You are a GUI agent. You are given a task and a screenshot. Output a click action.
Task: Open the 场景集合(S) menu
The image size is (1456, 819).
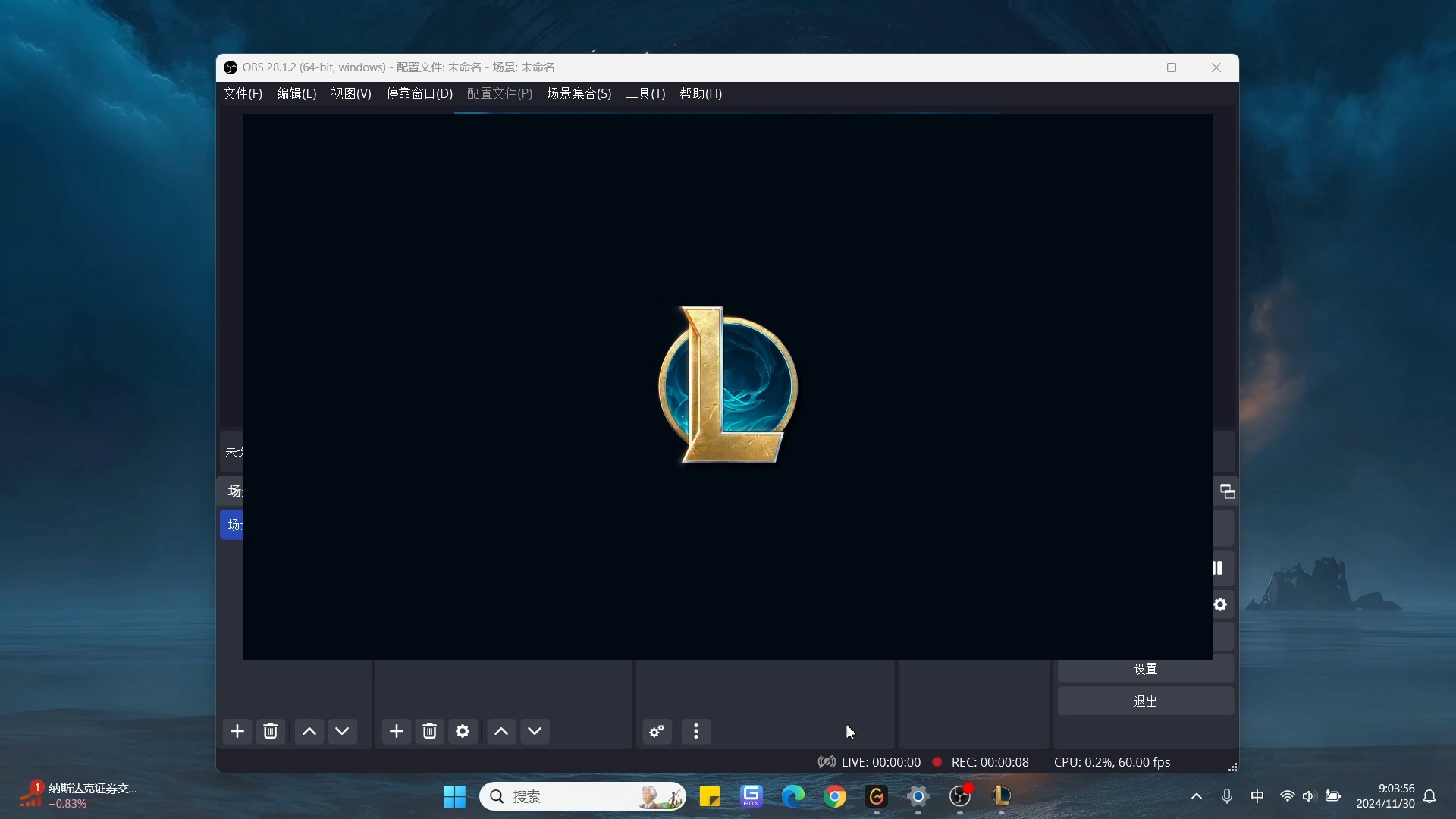pos(579,93)
